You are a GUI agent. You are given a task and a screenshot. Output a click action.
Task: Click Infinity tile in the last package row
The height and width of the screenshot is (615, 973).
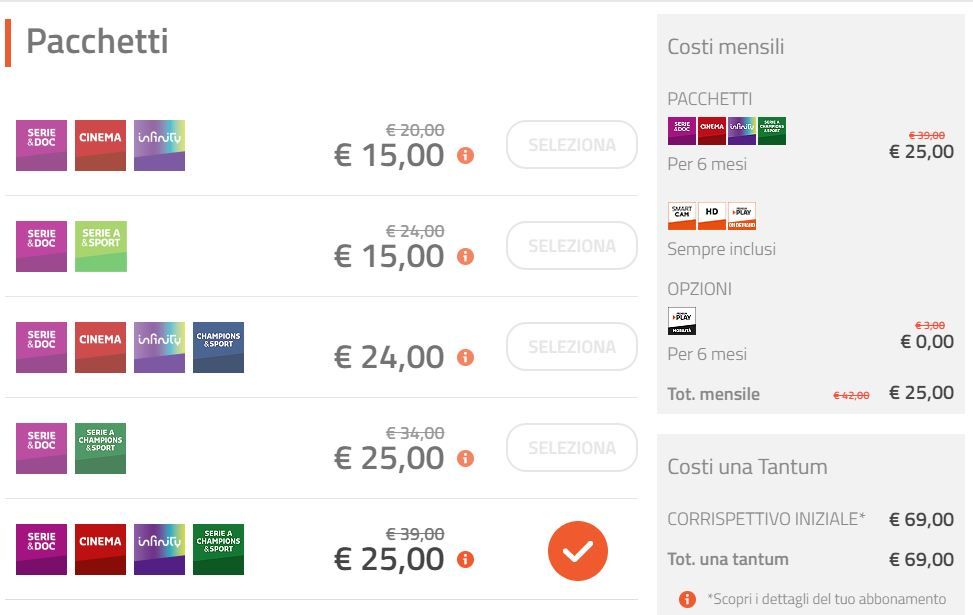click(159, 549)
